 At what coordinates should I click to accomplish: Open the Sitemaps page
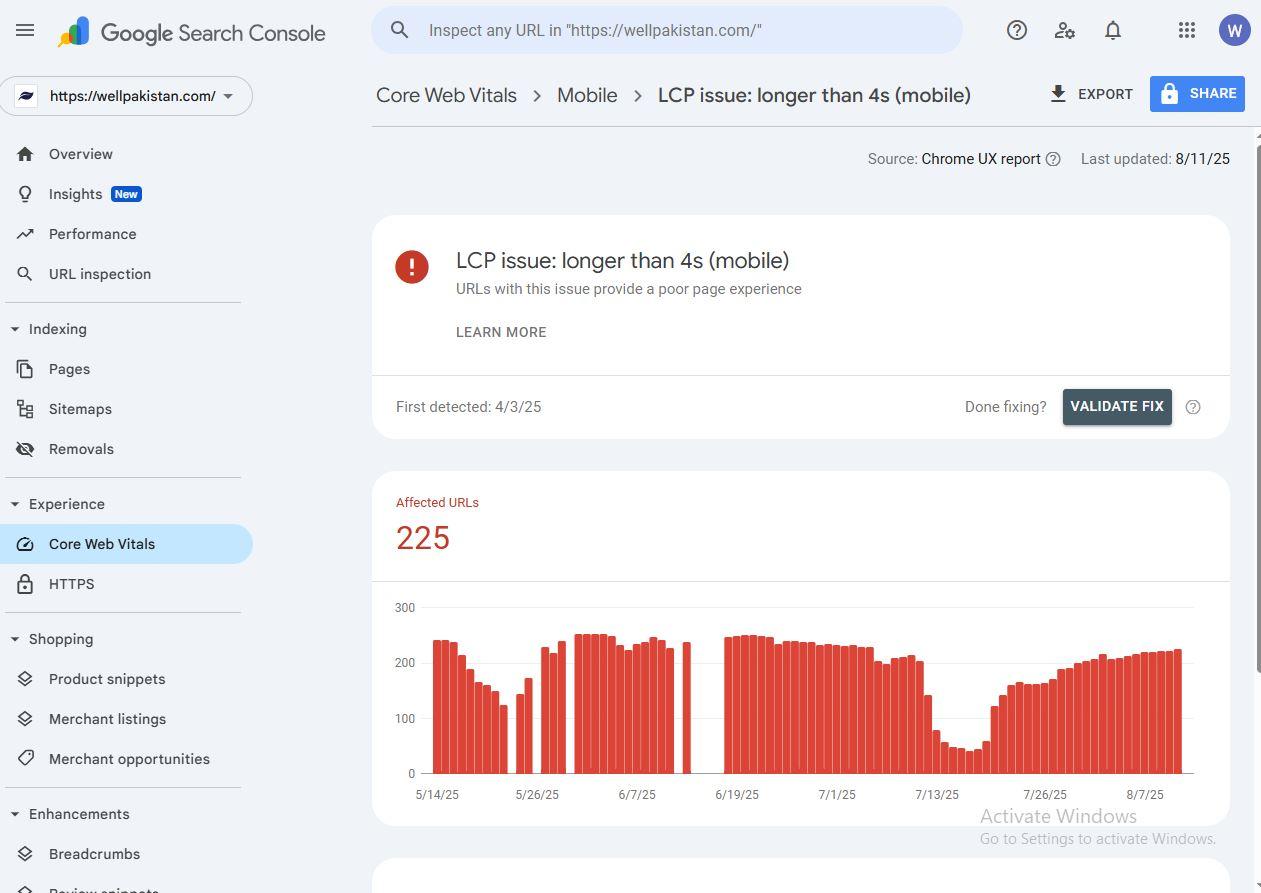(80, 409)
